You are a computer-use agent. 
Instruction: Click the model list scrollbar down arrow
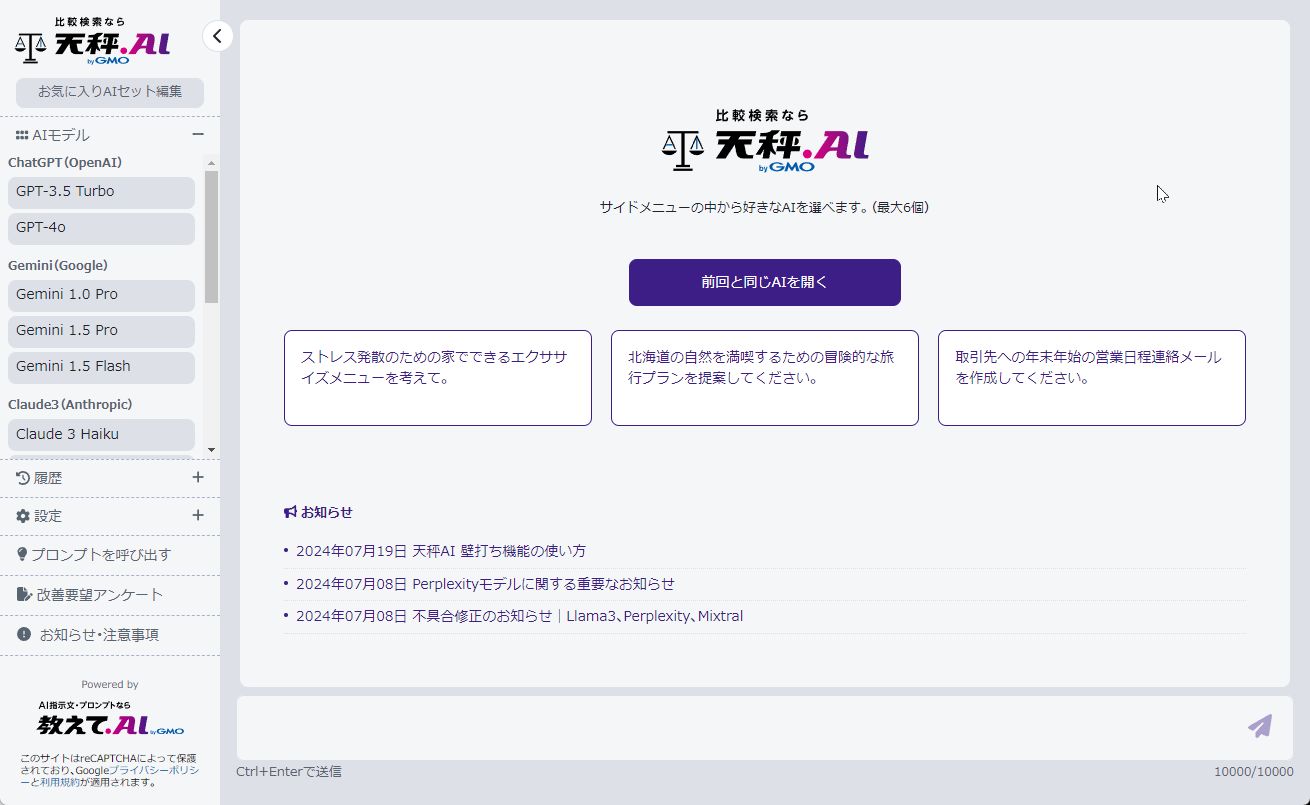[211, 450]
